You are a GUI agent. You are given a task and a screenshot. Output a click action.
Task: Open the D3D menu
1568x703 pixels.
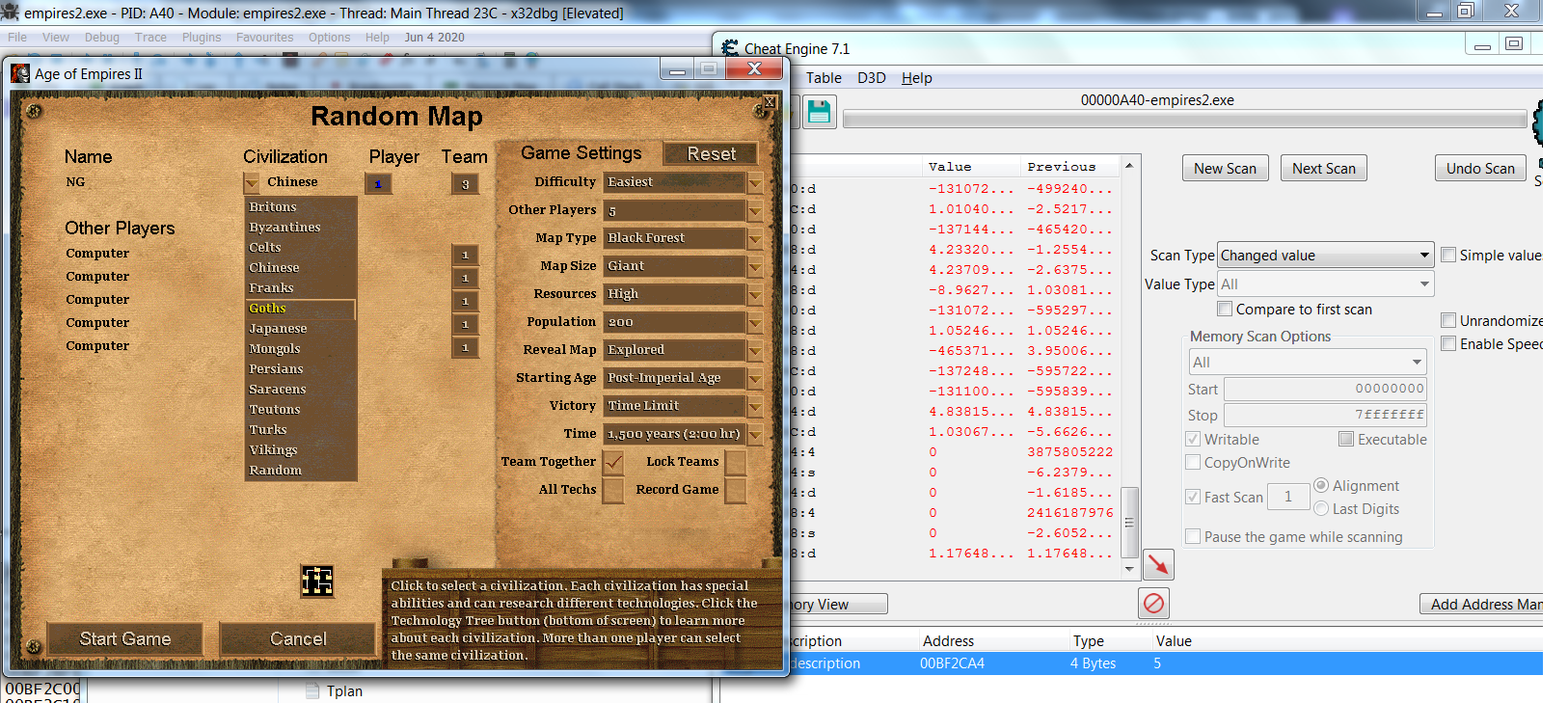point(871,78)
